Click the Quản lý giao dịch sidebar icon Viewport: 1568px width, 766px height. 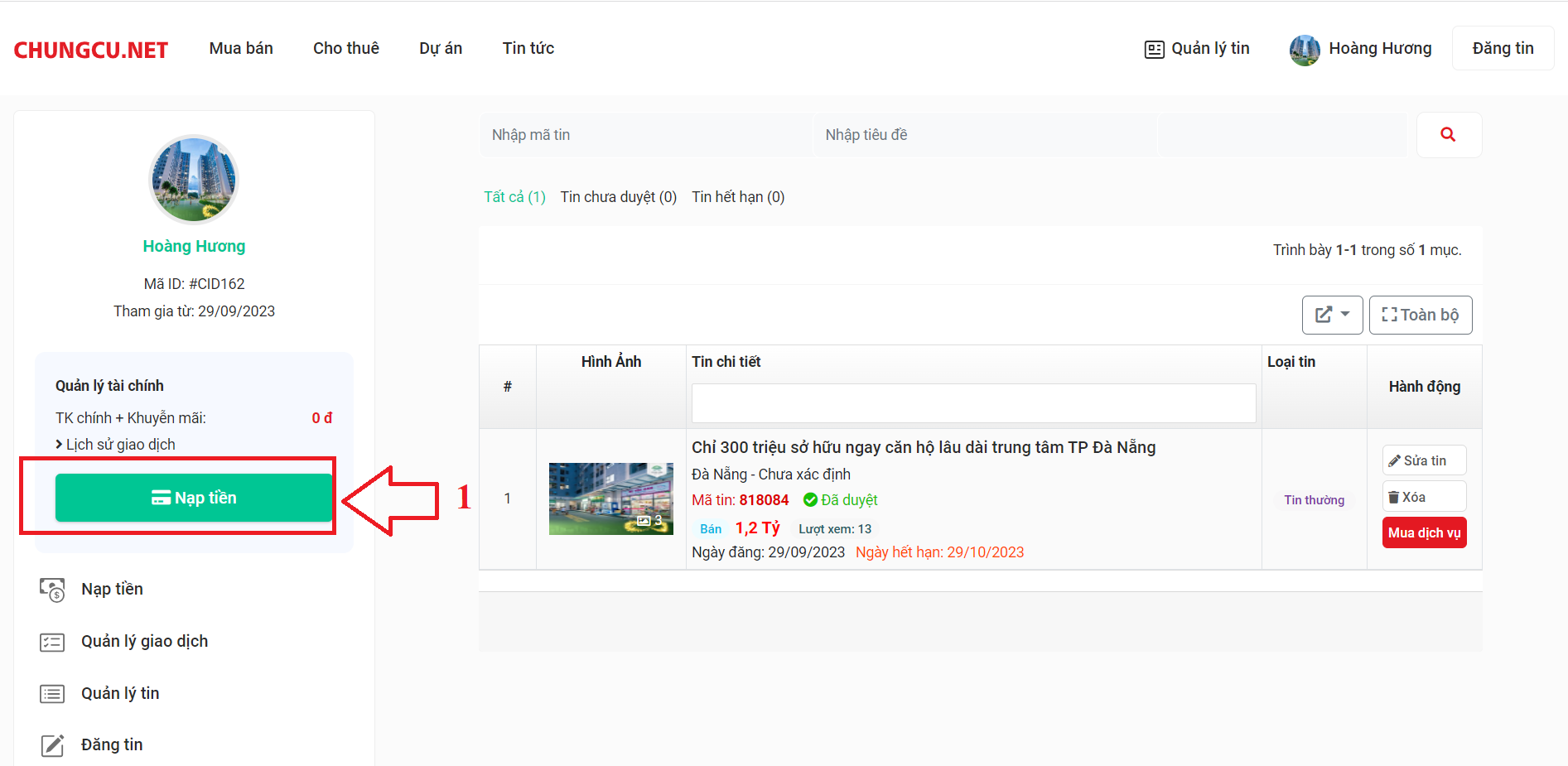coord(52,642)
